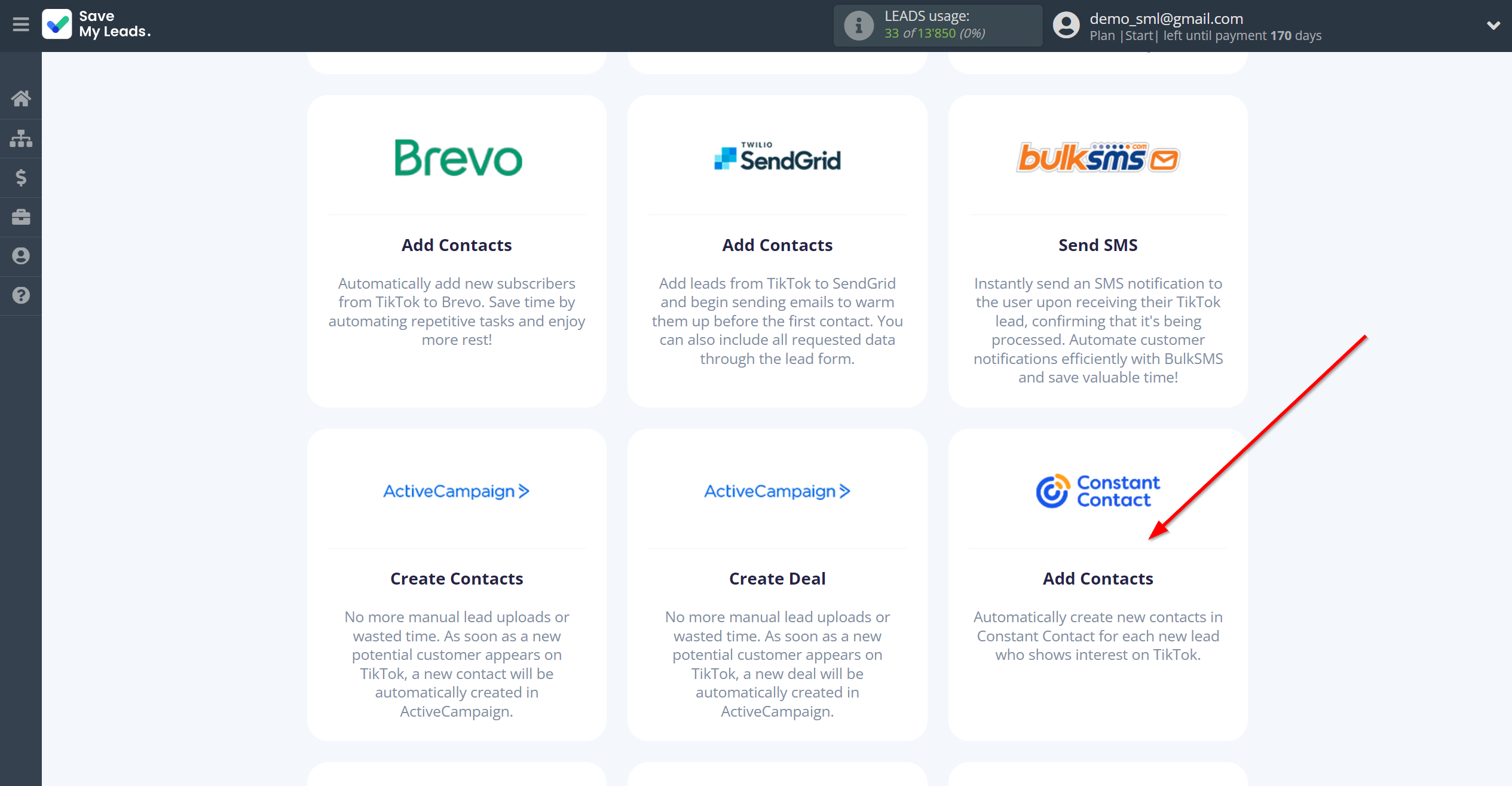Click the ActiveCampaign logo above Create Deal
Image resolution: width=1512 pixels, height=786 pixels.
click(x=778, y=491)
